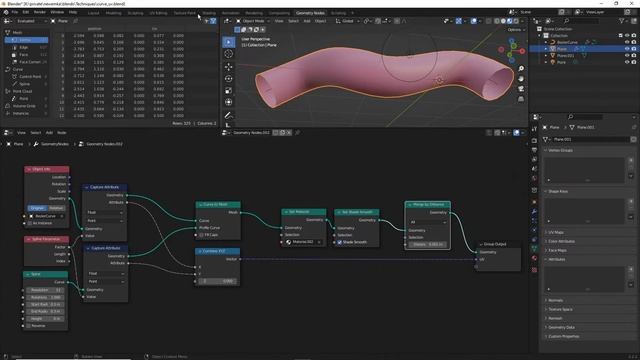
Task: Select the Transform tool in viewport
Action: (x=229, y=102)
